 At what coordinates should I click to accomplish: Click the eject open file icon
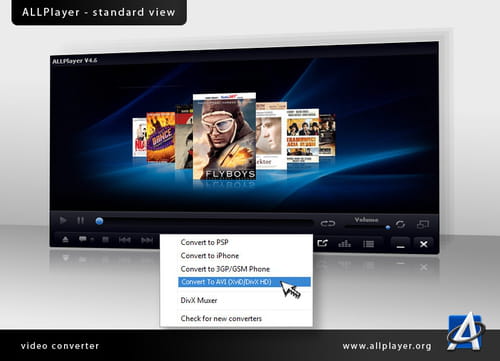[65, 239]
